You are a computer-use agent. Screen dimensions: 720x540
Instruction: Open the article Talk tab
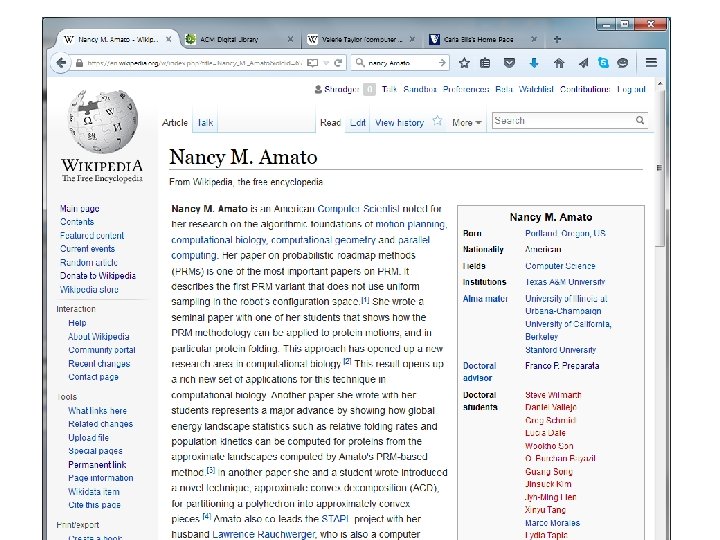coord(205,123)
